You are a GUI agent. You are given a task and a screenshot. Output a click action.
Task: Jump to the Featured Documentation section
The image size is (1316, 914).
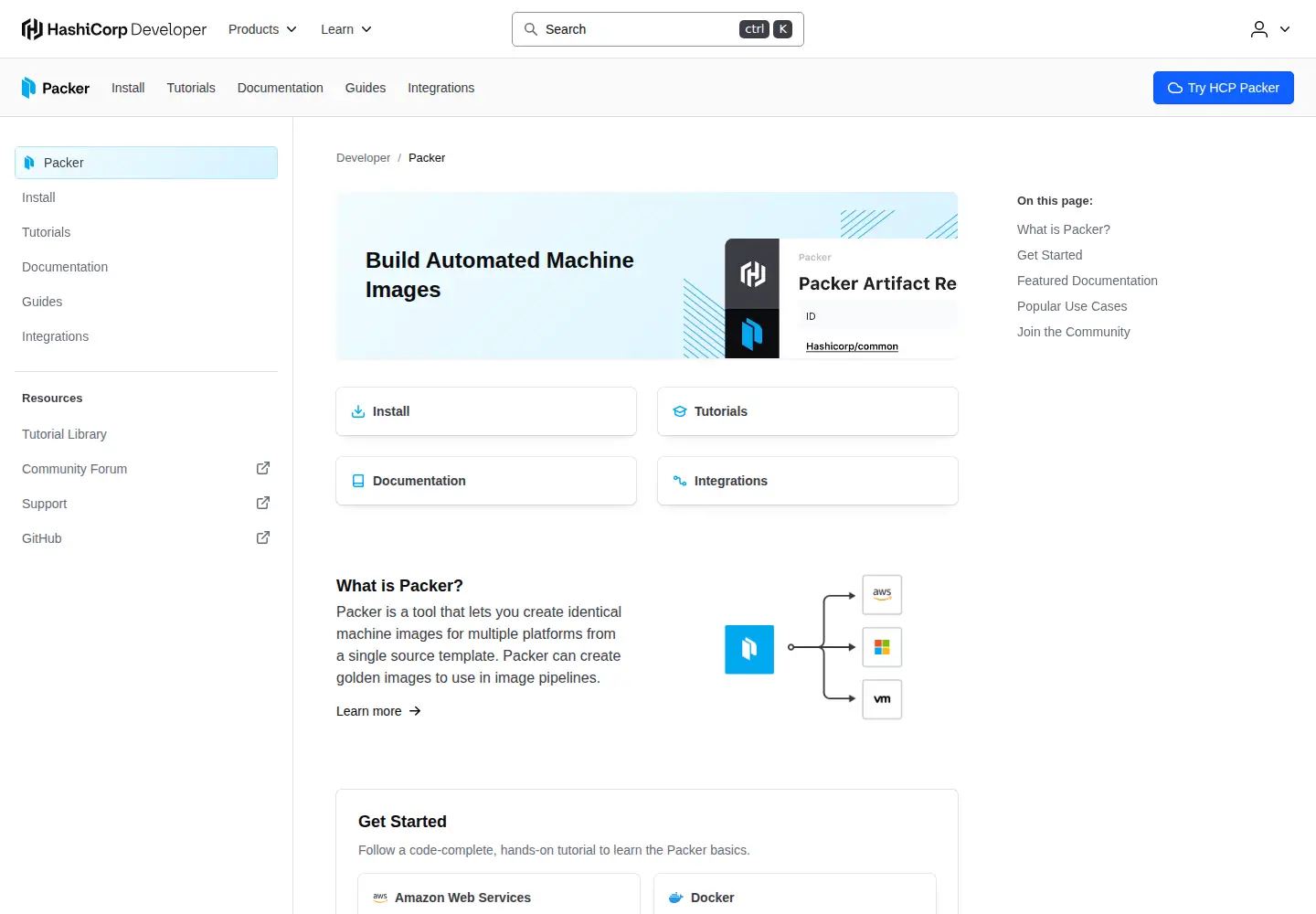[x=1088, y=281]
